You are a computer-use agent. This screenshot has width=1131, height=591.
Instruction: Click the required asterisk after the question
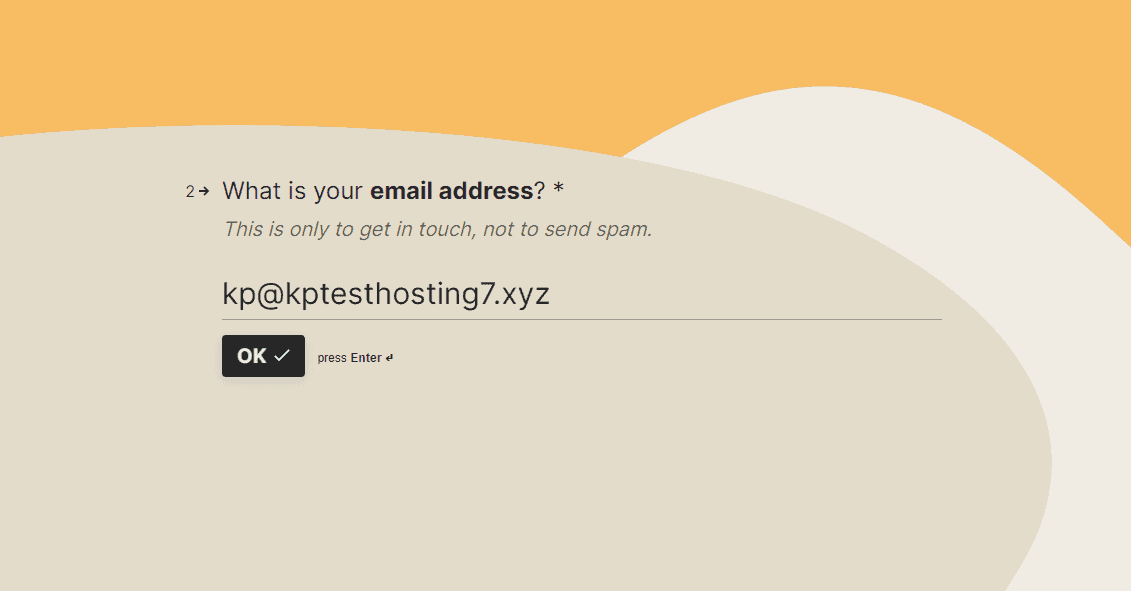click(x=558, y=190)
